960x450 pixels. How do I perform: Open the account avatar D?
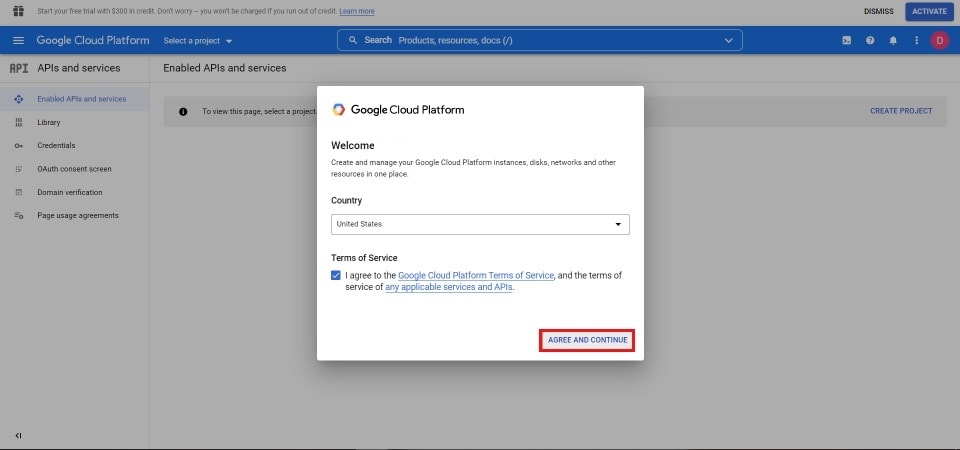(x=939, y=40)
